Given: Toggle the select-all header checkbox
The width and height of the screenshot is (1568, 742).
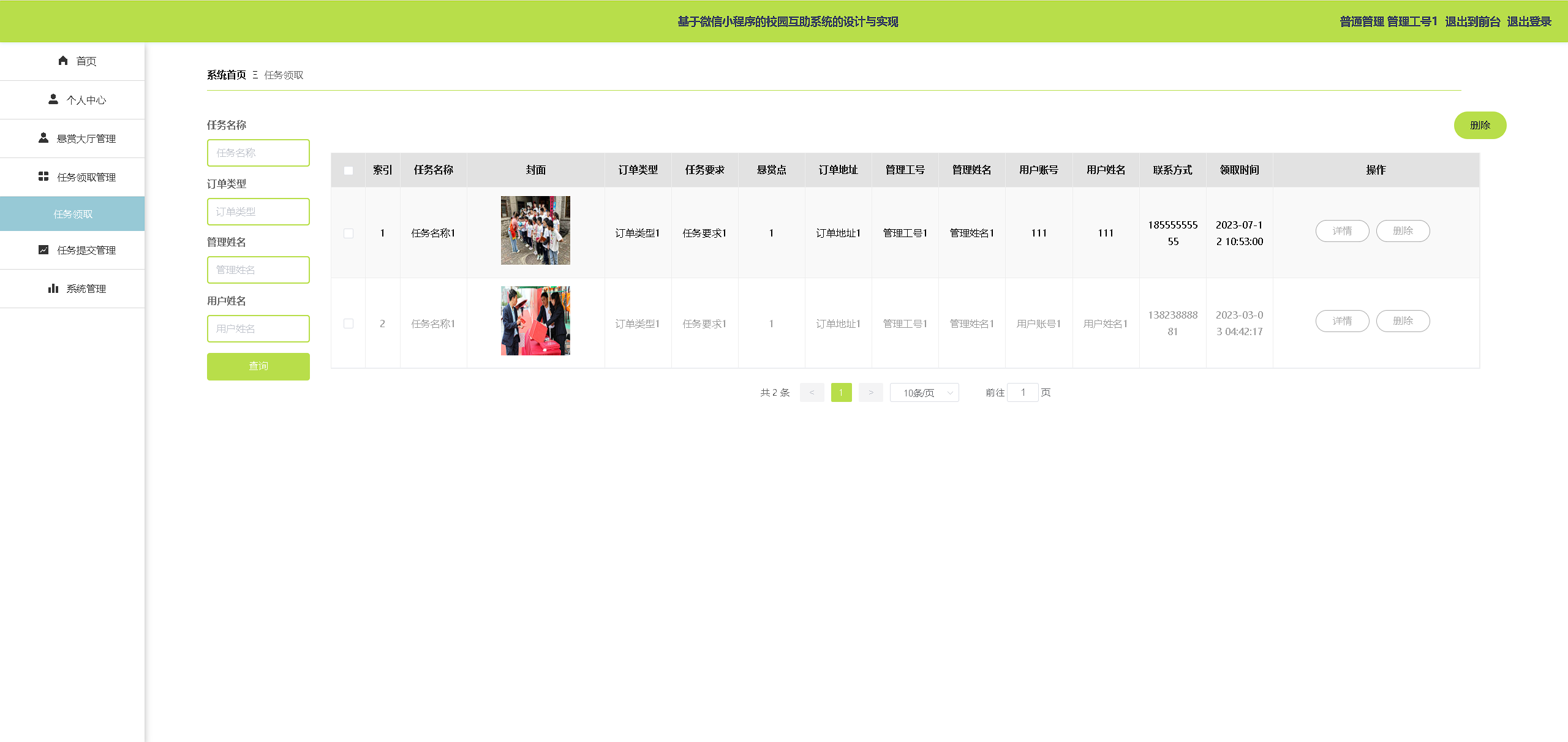Looking at the screenshot, I should click(x=349, y=170).
